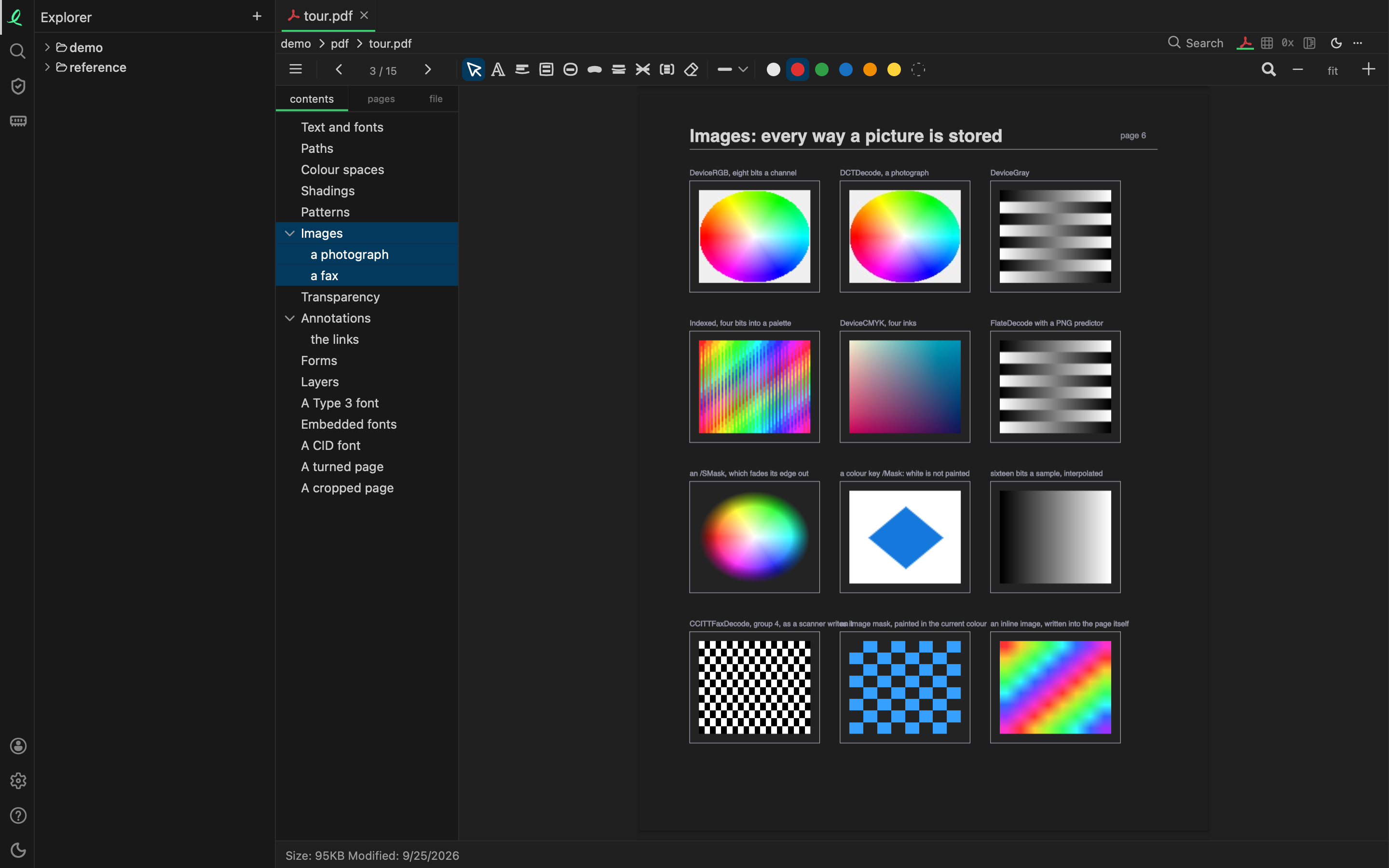Open the settings gear in the sidebar
1389x868 pixels.
point(18,781)
